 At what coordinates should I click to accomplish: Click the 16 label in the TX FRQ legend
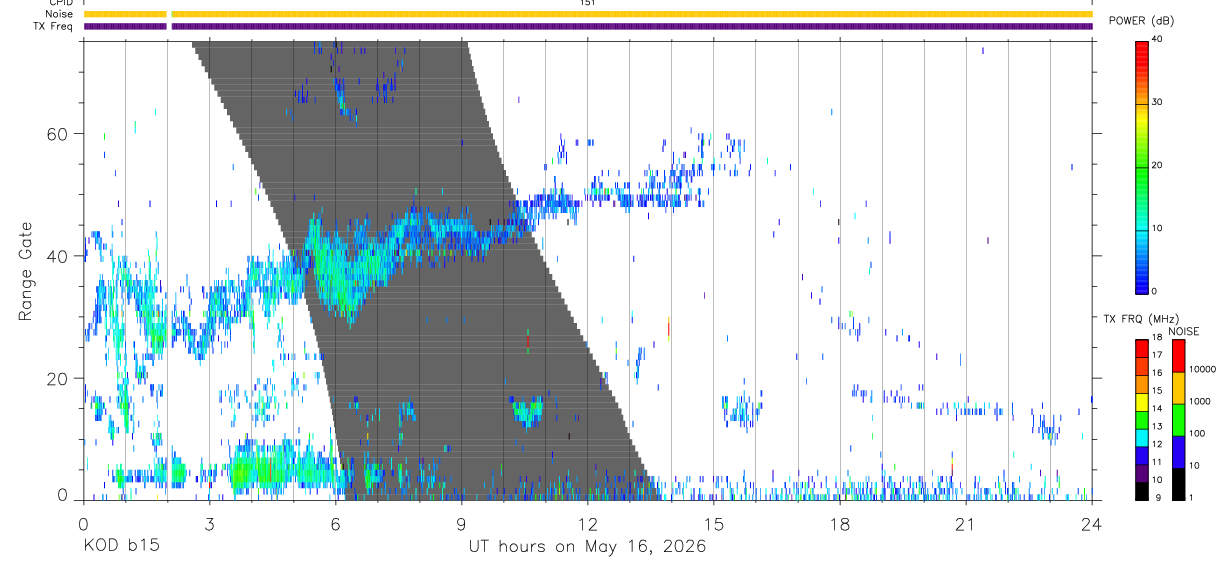1158,372
